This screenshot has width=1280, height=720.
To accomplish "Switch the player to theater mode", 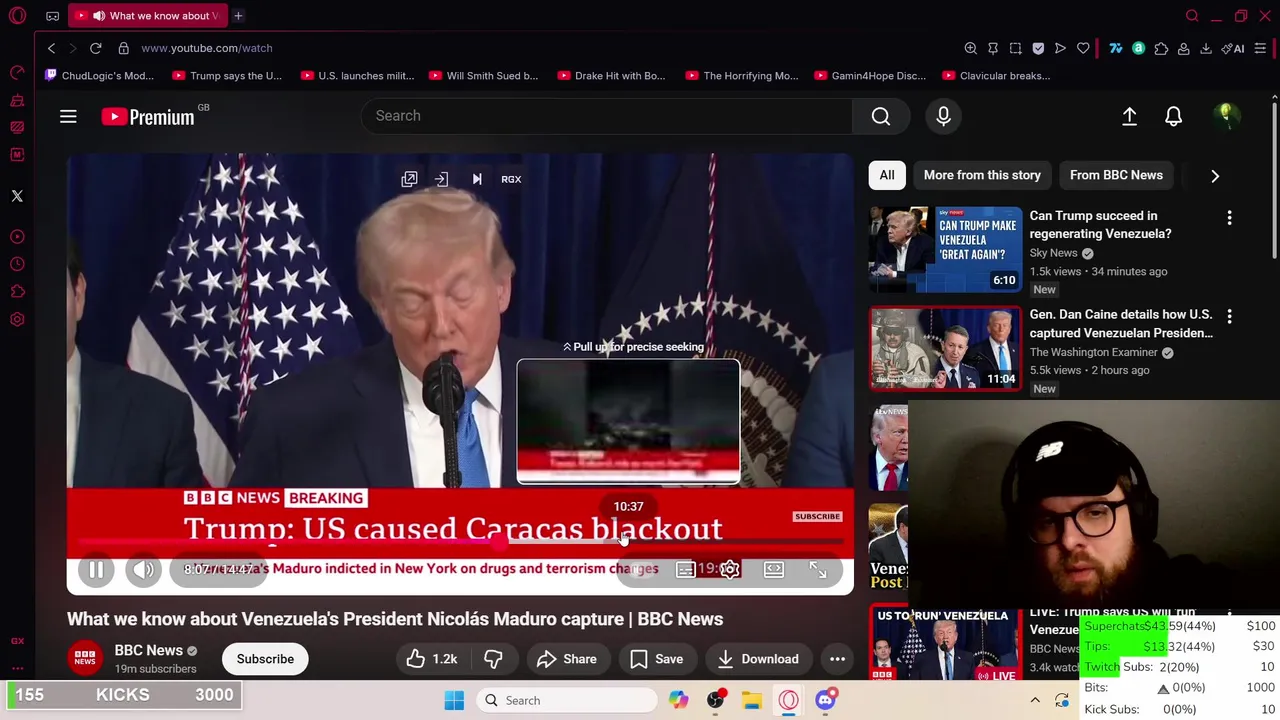I will point(774,570).
